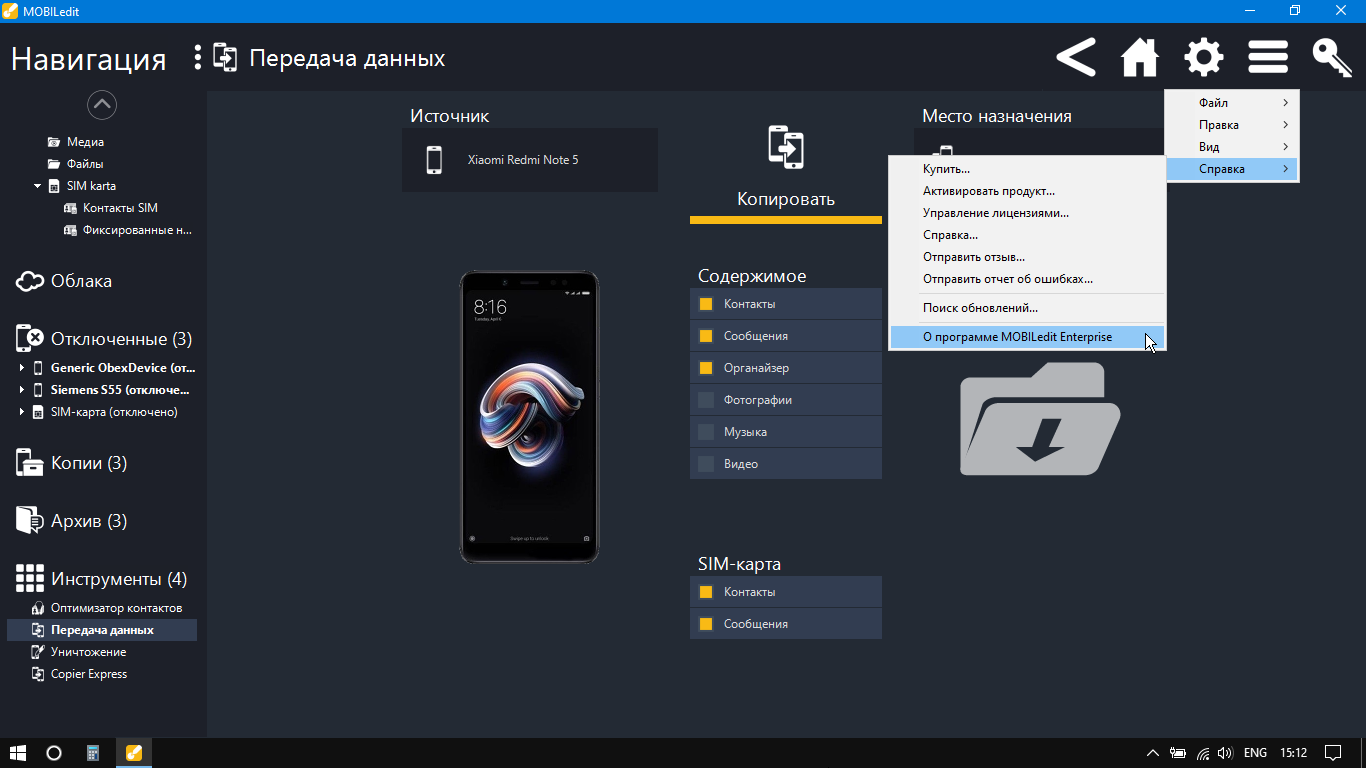The height and width of the screenshot is (768, 1366).
Task: Select the Xiaomi Redmi Note 5 source
Action: (x=530, y=160)
